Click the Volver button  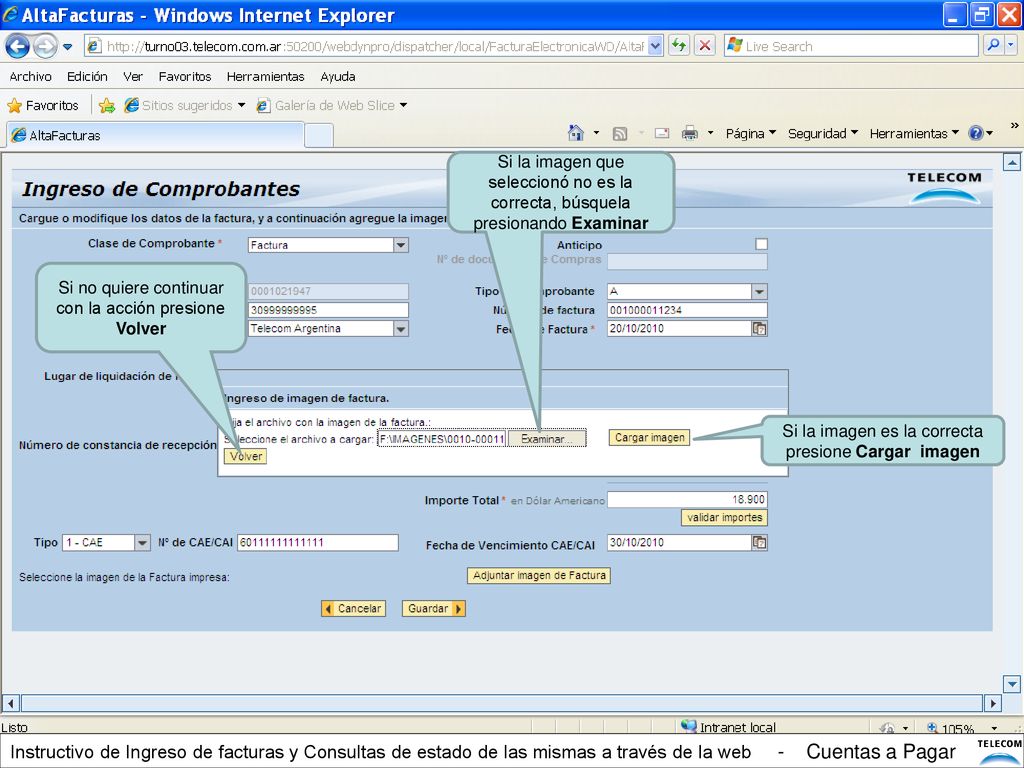[x=246, y=456]
